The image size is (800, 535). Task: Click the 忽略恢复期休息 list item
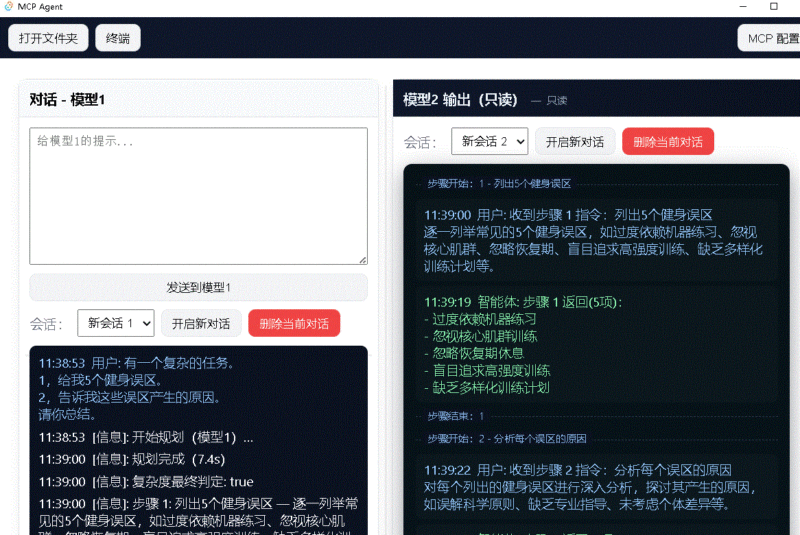tap(474, 353)
